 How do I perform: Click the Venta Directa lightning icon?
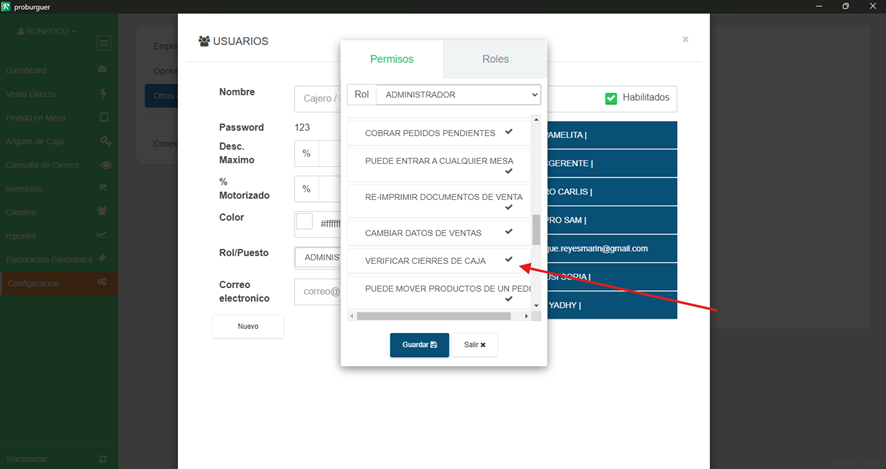tap(103, 94)
